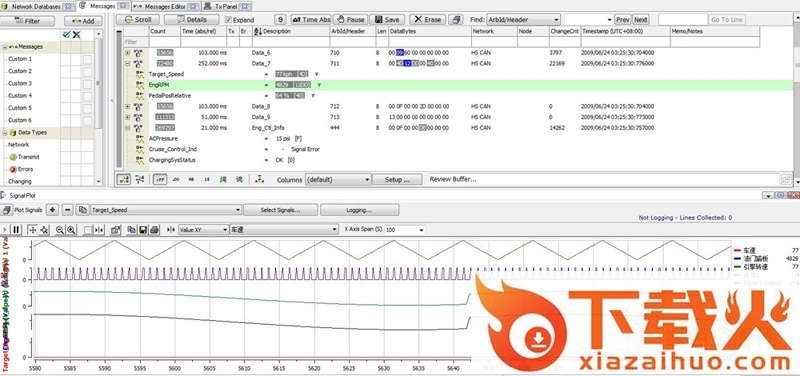Click the check-all icon in filter panel header

click(x=66, y=35)
